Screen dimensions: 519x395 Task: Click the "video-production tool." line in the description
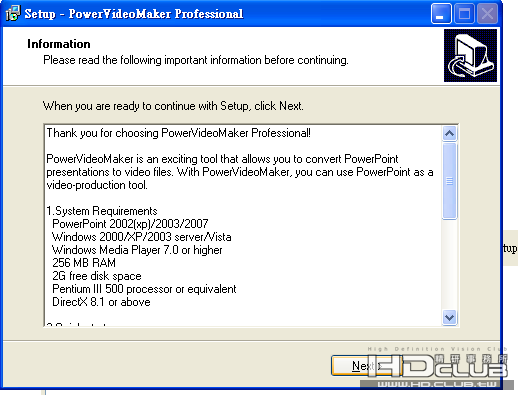97,185
